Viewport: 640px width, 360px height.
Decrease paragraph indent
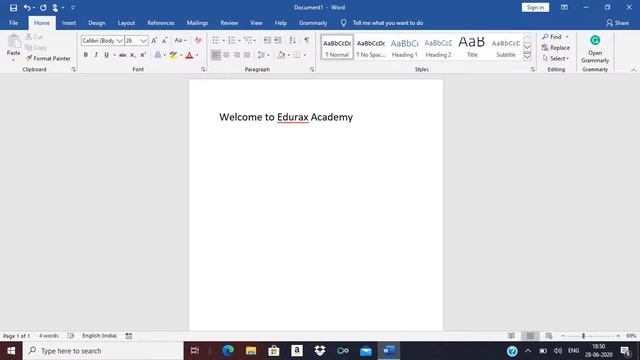tap(267, 40)
